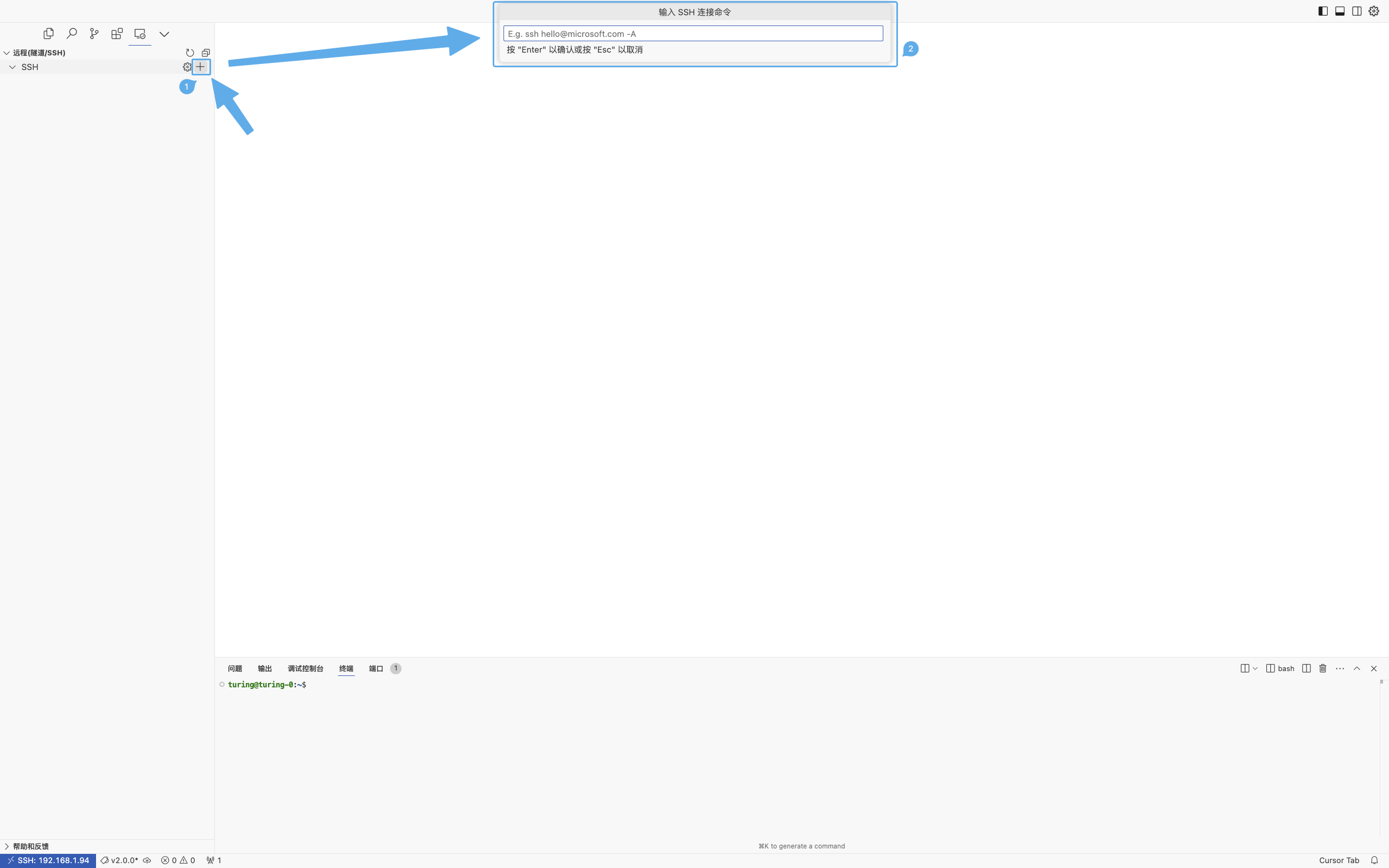Viewport: 1389px width, 868px height.
Task: Add new SSH host plus button
Action: [200, 67]
